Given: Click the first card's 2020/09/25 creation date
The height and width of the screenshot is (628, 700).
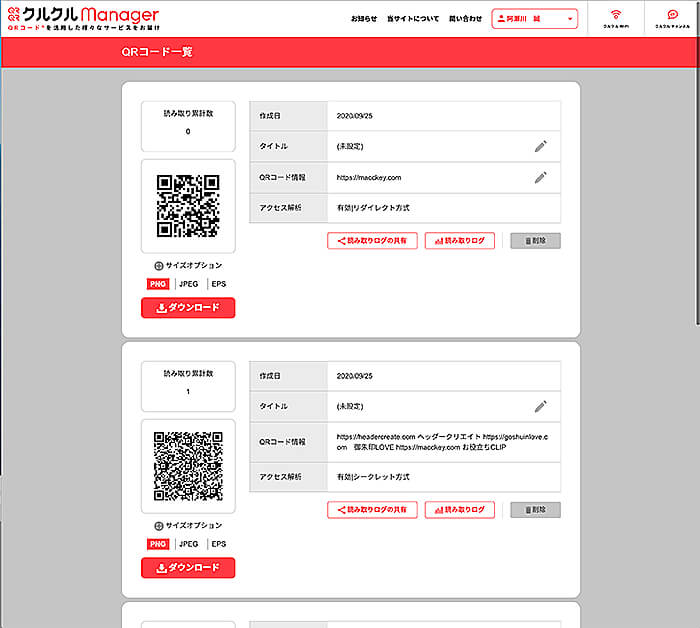Looking at the screenshot, I should [354, 116].
